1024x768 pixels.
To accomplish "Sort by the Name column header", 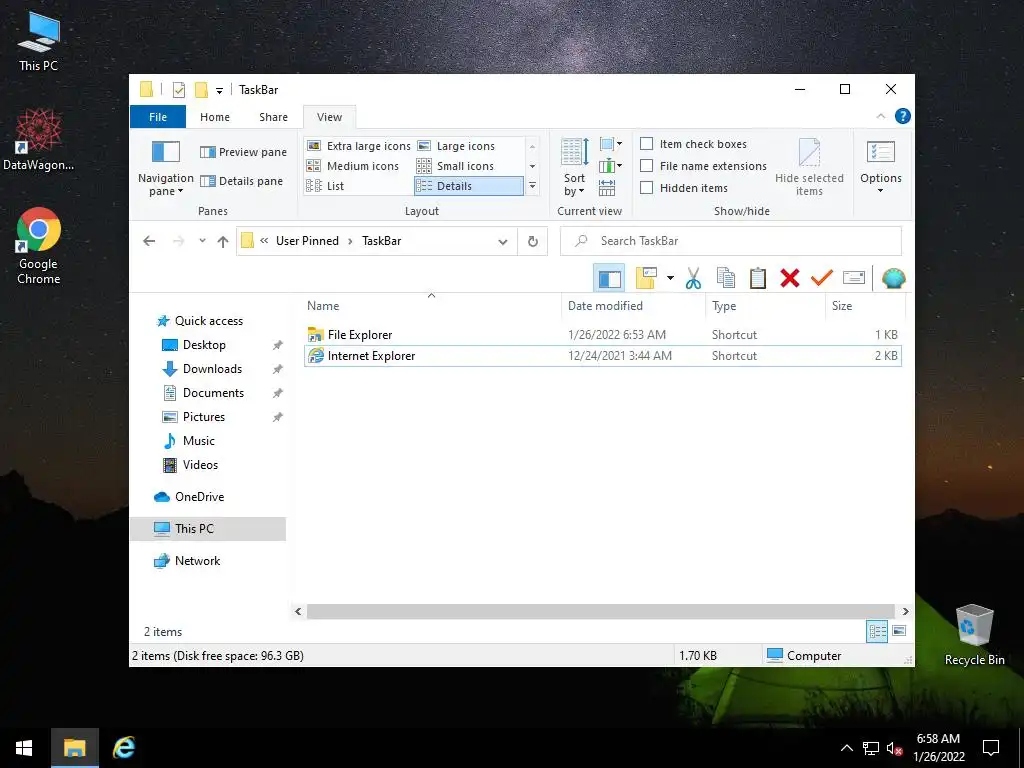I will tap(432, 306).
